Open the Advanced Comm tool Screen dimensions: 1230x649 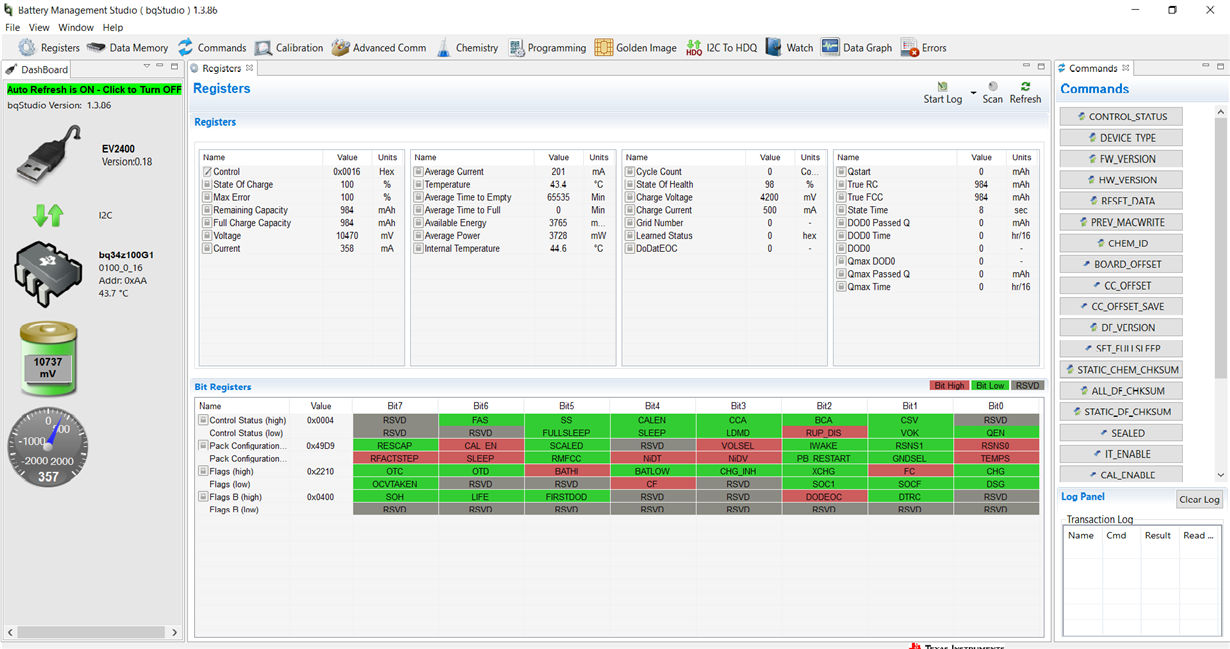[x=379, y=48]
